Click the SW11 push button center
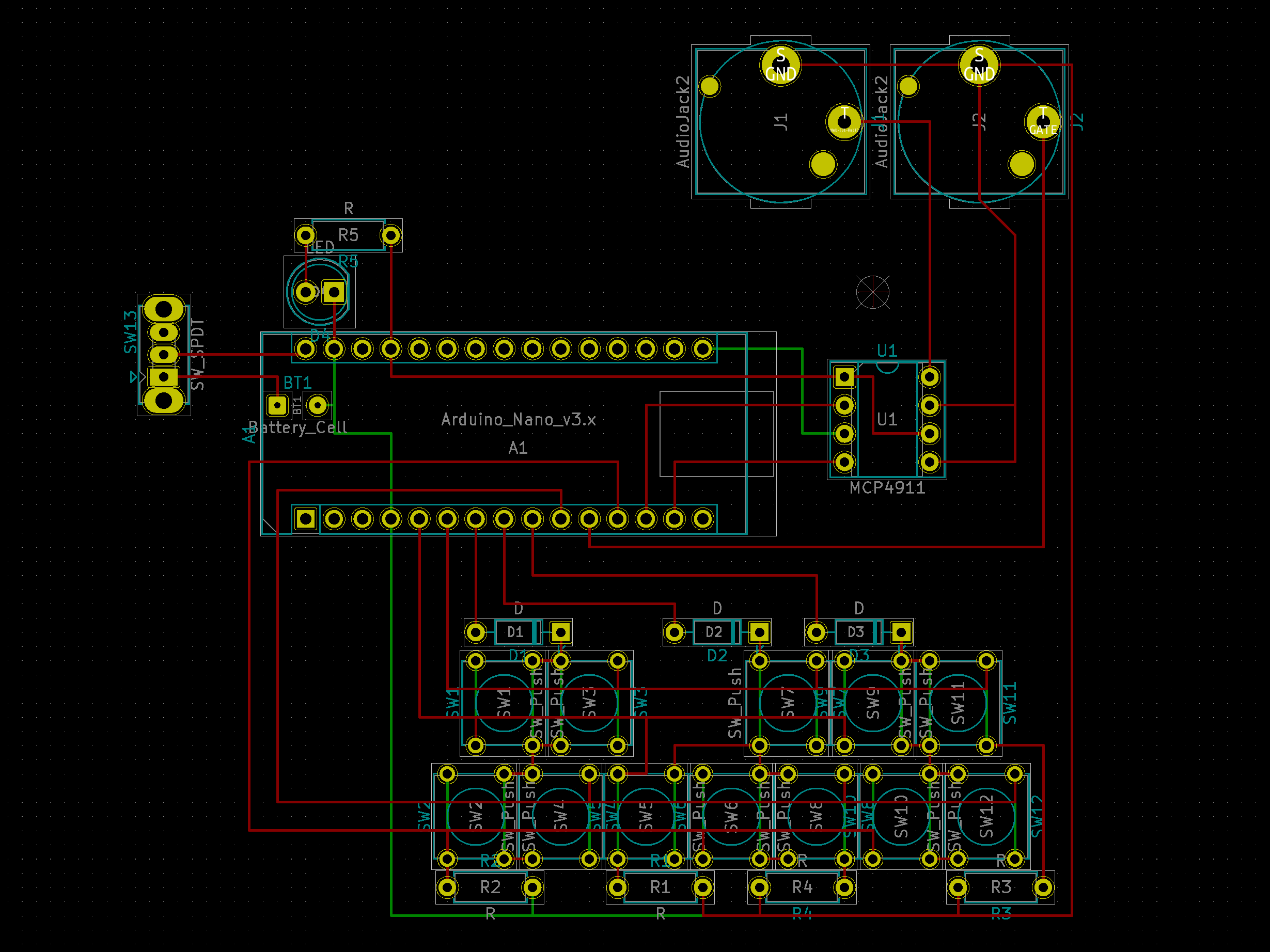This screenshot has height=952, width=1270. click(958, 703)
